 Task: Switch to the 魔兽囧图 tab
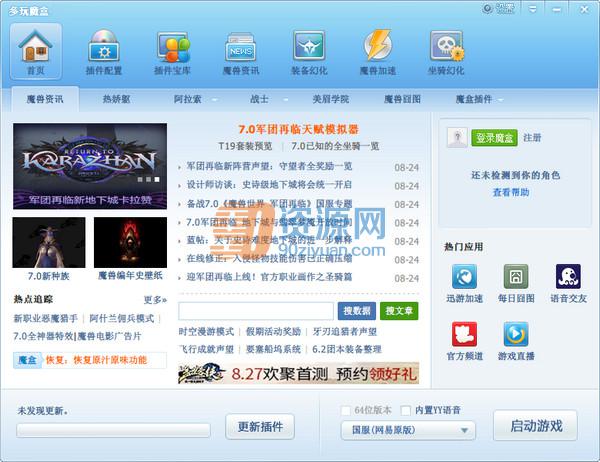[402, 99]
